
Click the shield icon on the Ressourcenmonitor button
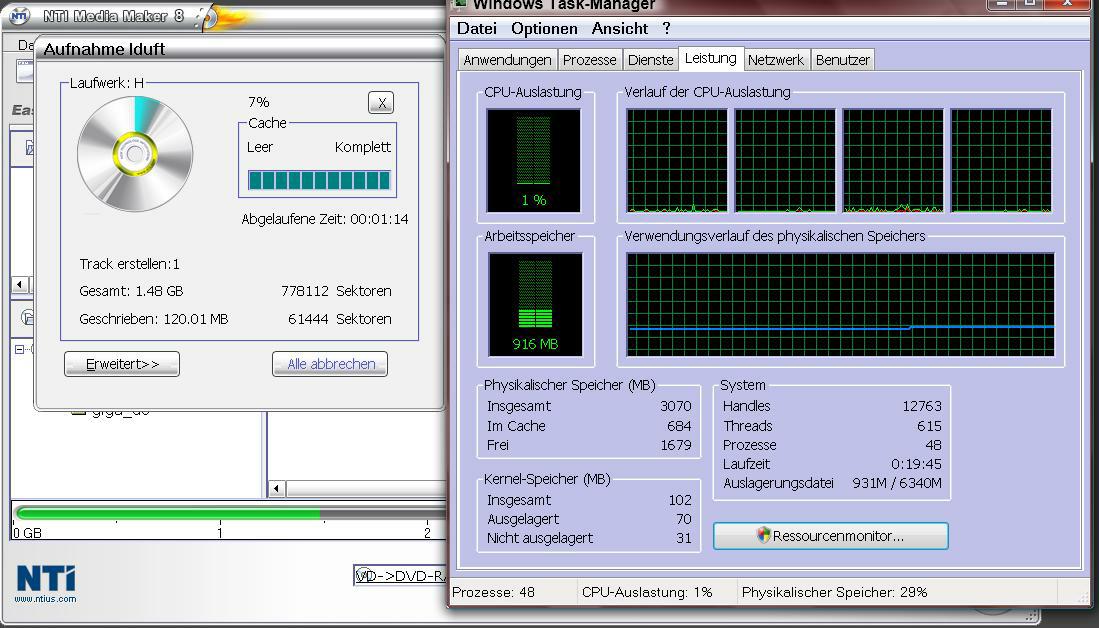763,535
